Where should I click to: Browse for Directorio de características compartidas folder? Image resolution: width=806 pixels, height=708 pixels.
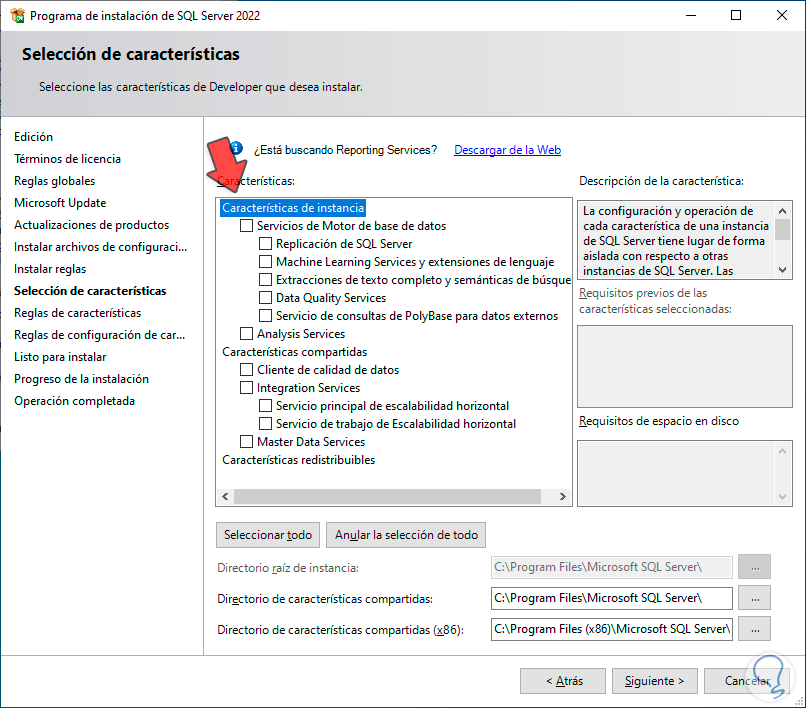(754, 598)
